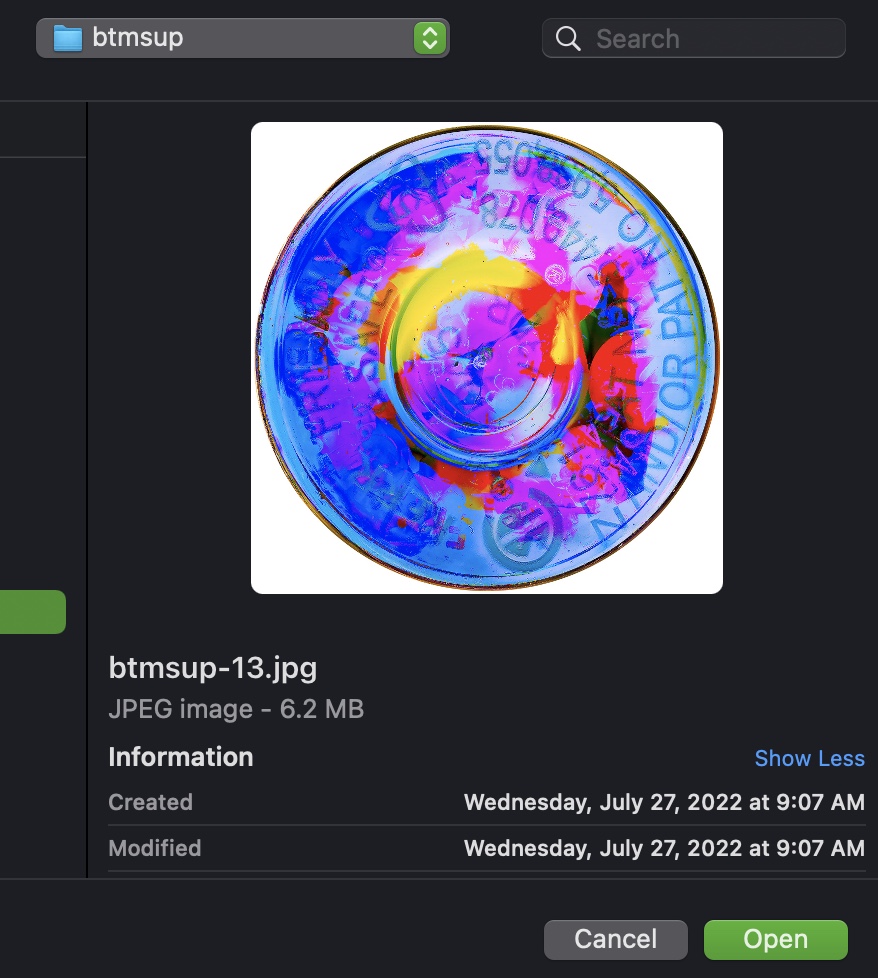Viewport: 878px width, 978px height.
Task: Click the green up-down chevrons on location popup
Action: click(430, 38)
